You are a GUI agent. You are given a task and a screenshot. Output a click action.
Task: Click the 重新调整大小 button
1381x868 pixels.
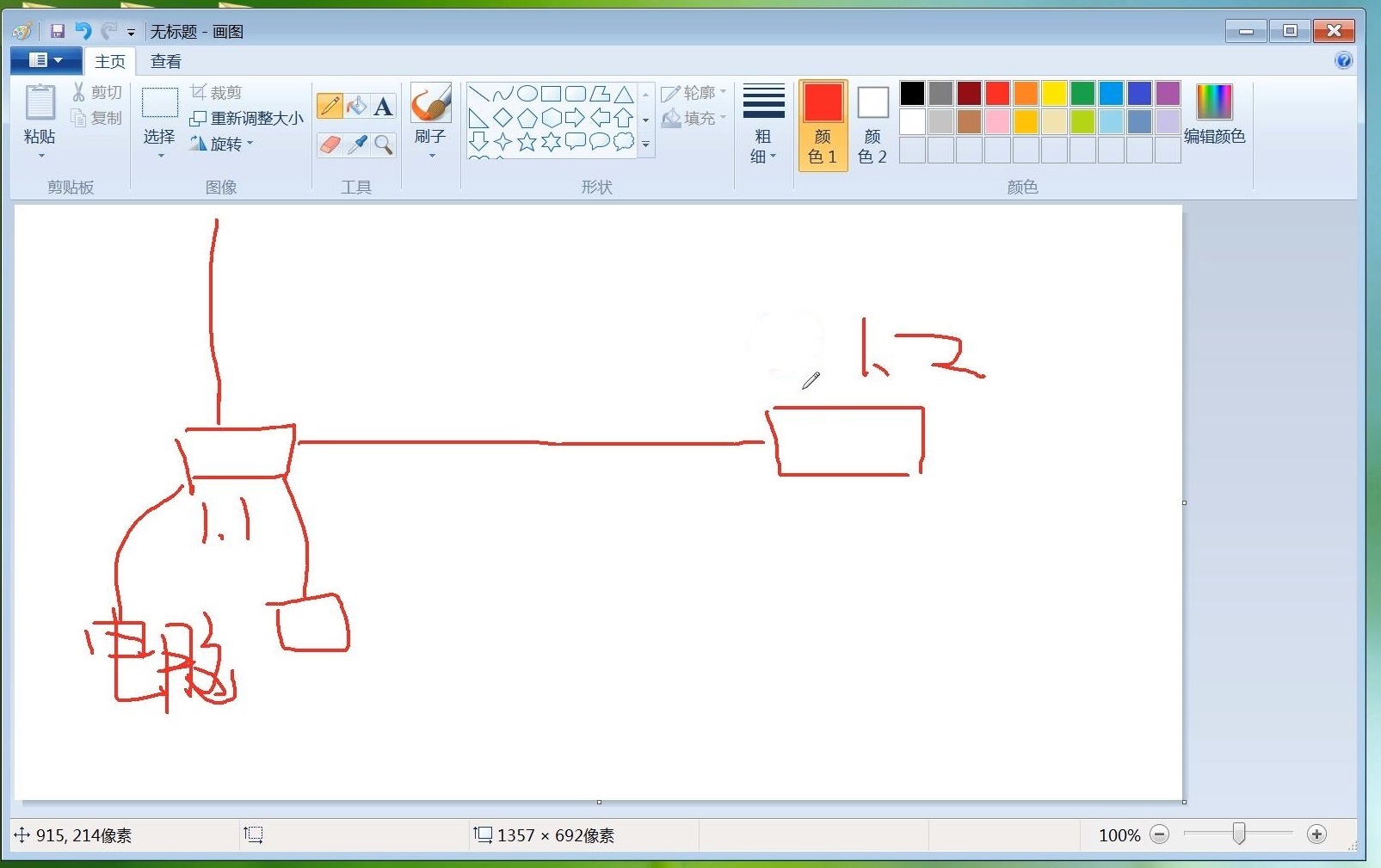point(247,118)
